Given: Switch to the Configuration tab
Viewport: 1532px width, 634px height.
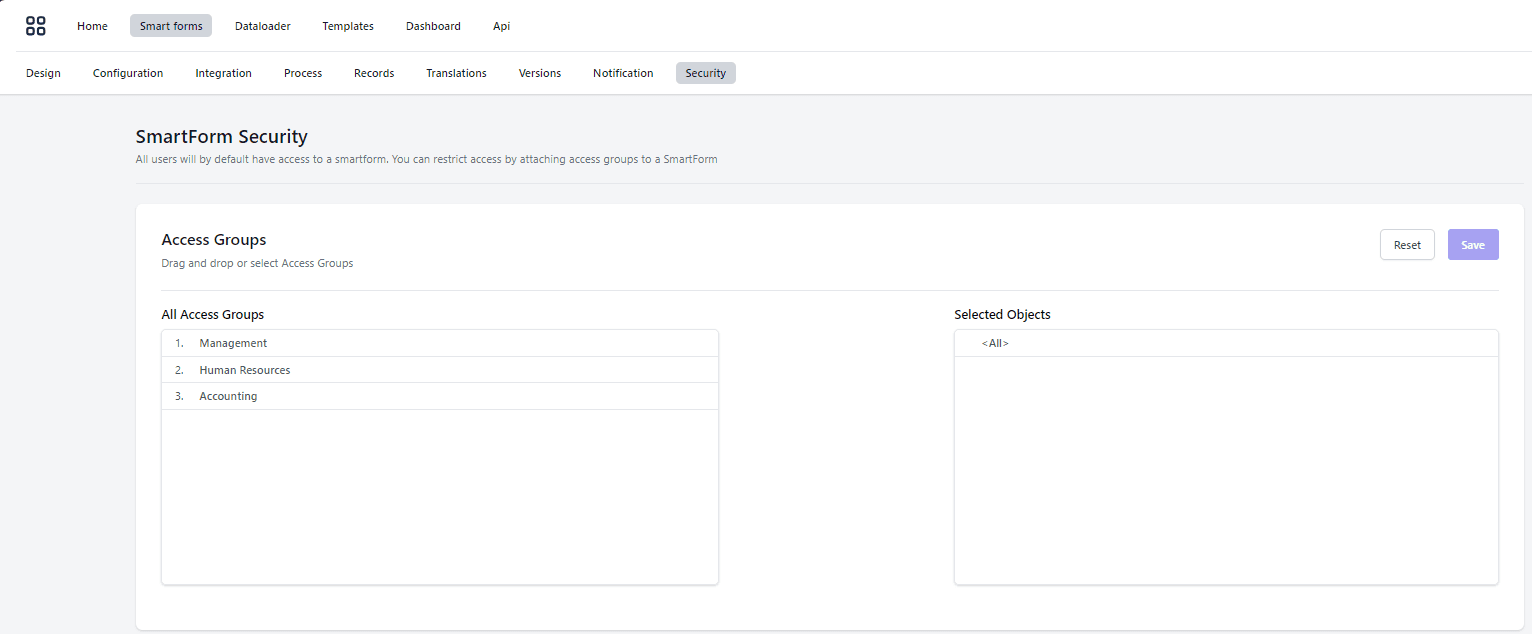Looking at the screenshot, I should (128, 73).
